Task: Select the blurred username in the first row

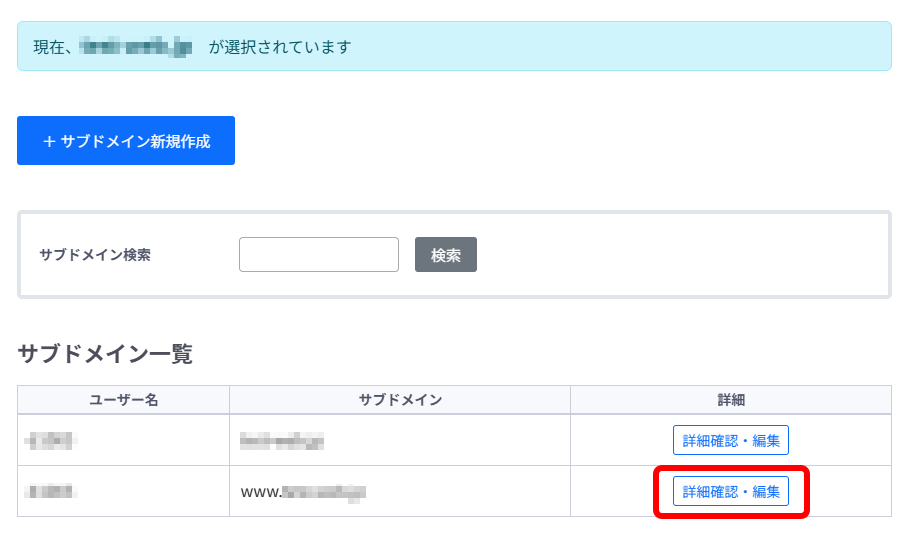Action: point(51,440)
